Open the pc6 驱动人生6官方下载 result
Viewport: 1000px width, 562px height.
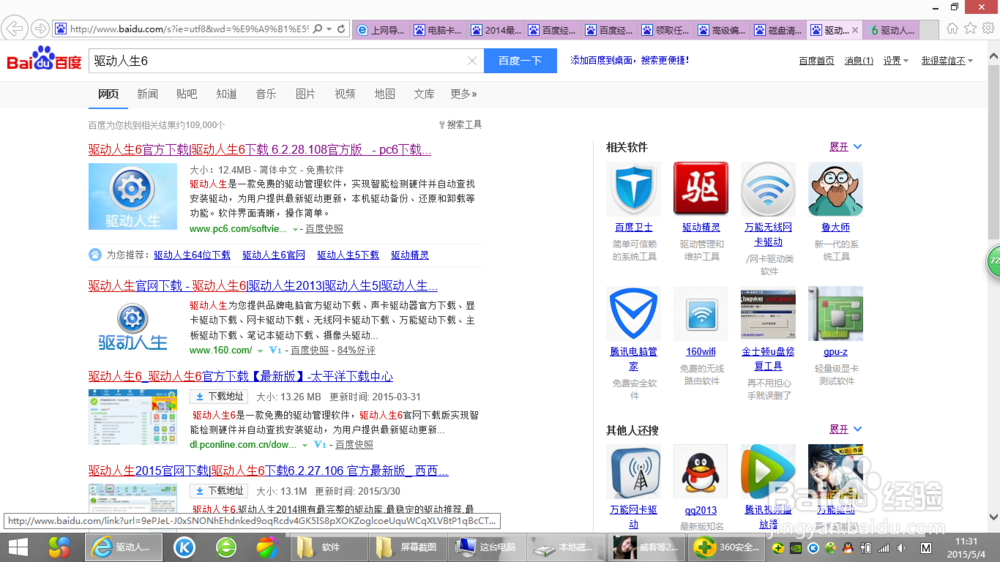pyautogui.click(x=260, y=150)
